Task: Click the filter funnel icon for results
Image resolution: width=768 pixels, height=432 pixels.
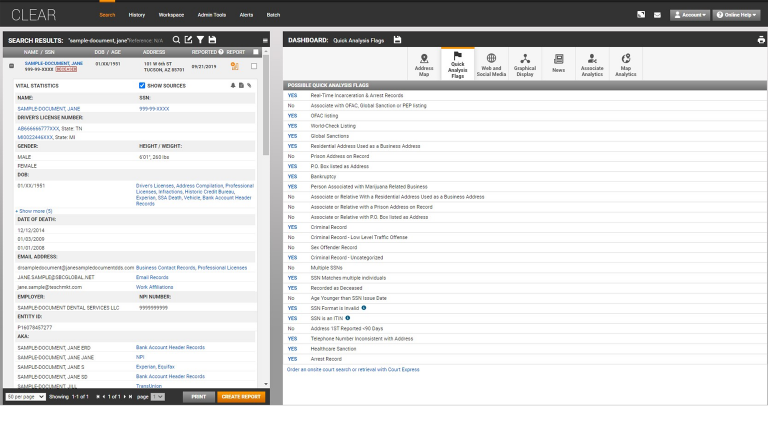Action: pyautogui.click(x=199, y=40)
